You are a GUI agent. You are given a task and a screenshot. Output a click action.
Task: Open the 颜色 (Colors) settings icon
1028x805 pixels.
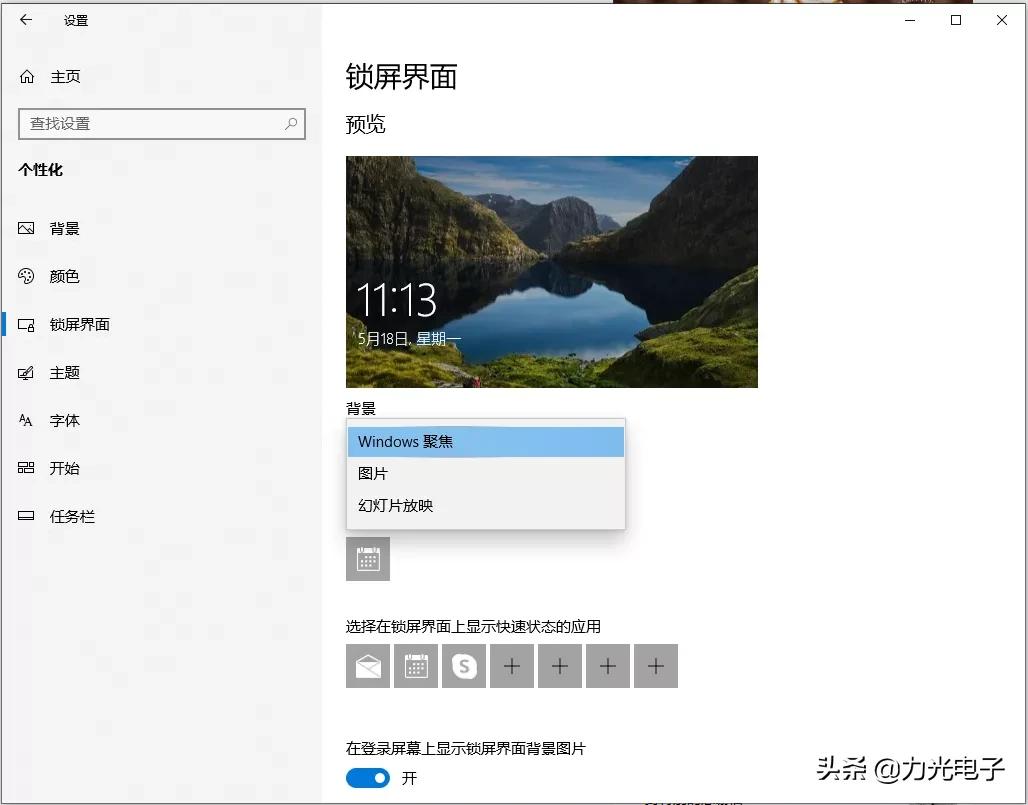25,276
